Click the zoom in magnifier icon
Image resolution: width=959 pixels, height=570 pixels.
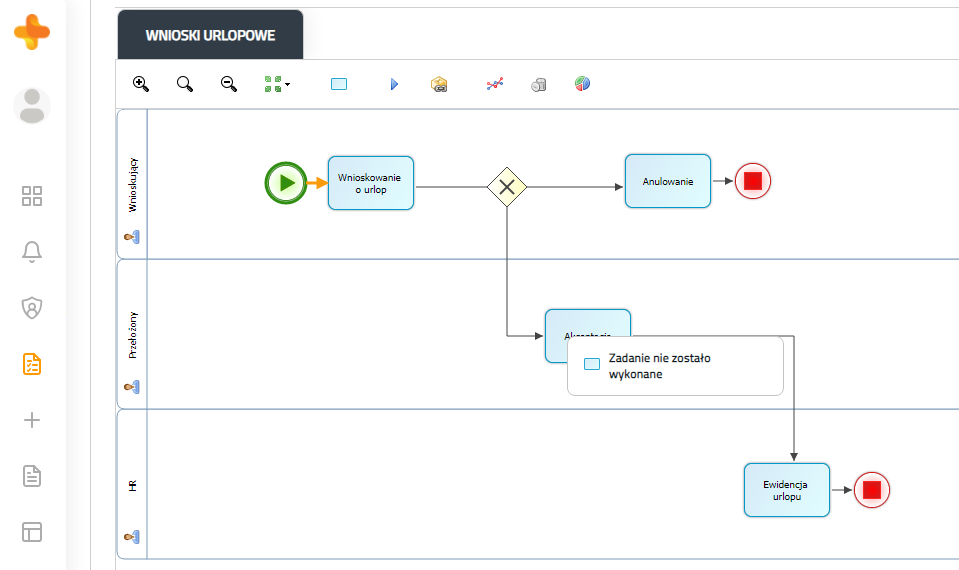click(141, 84)
